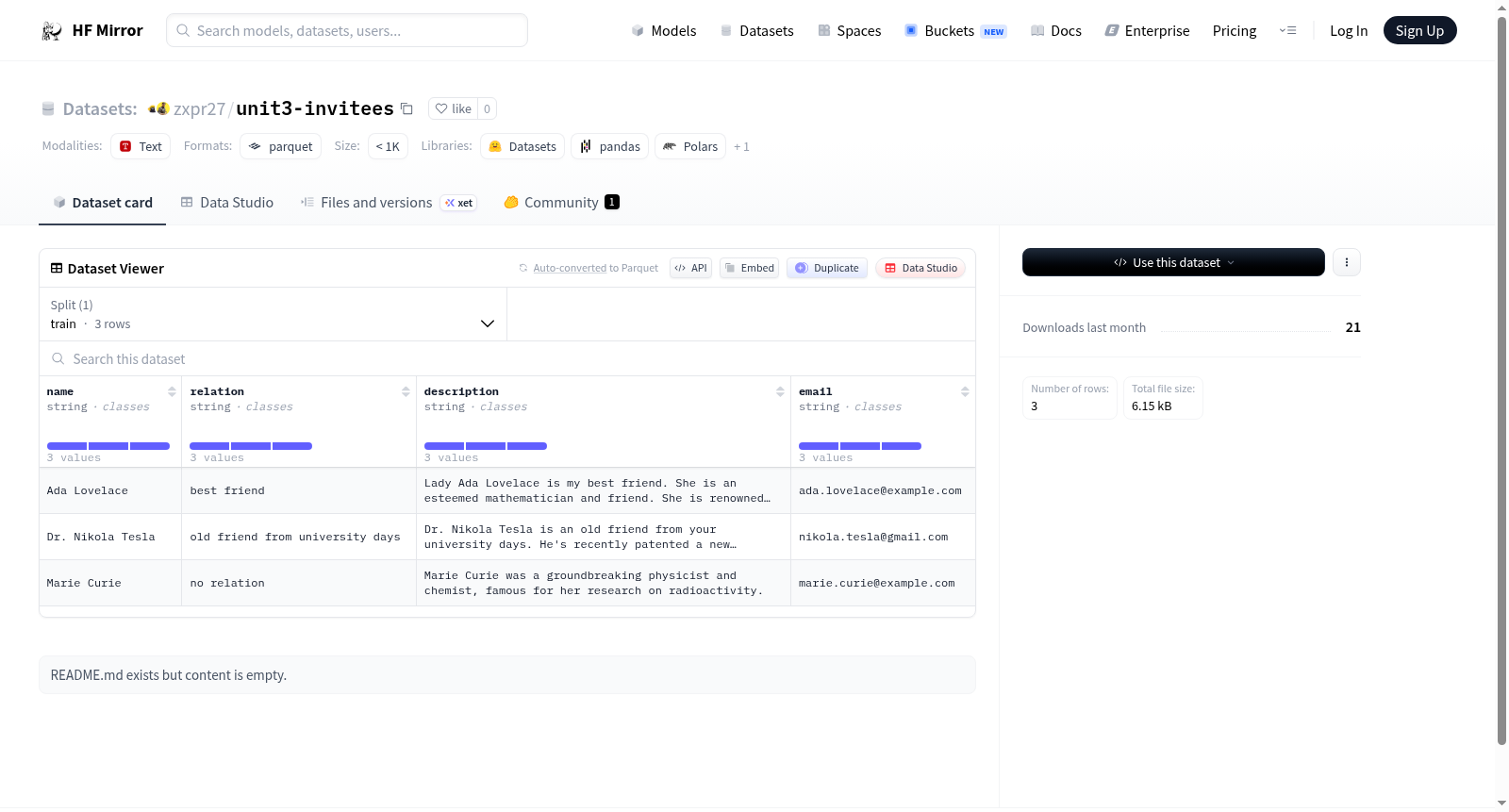Click ada.lovelace@example.com email cell
Viewport: 1509px width, 812px height.
(883, 490)
